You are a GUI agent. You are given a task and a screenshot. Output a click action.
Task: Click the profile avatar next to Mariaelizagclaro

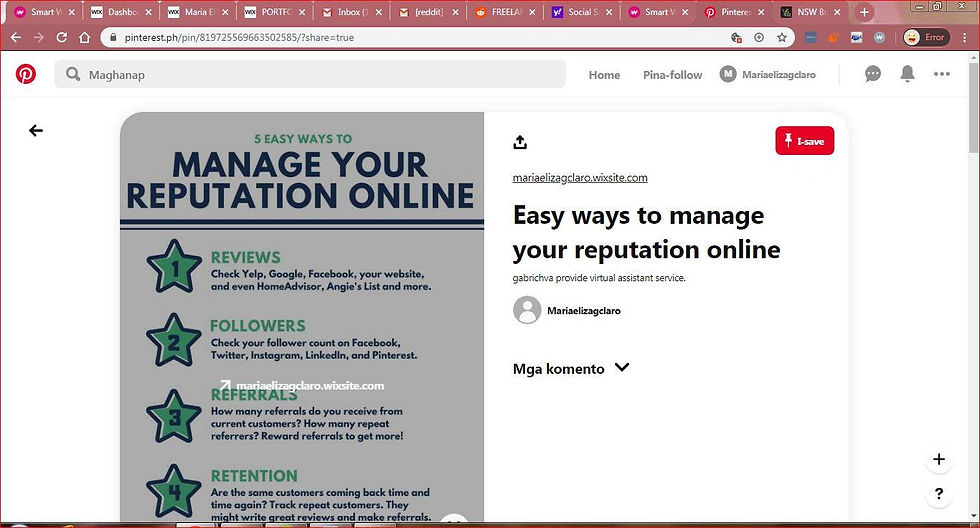click(527, 310)
